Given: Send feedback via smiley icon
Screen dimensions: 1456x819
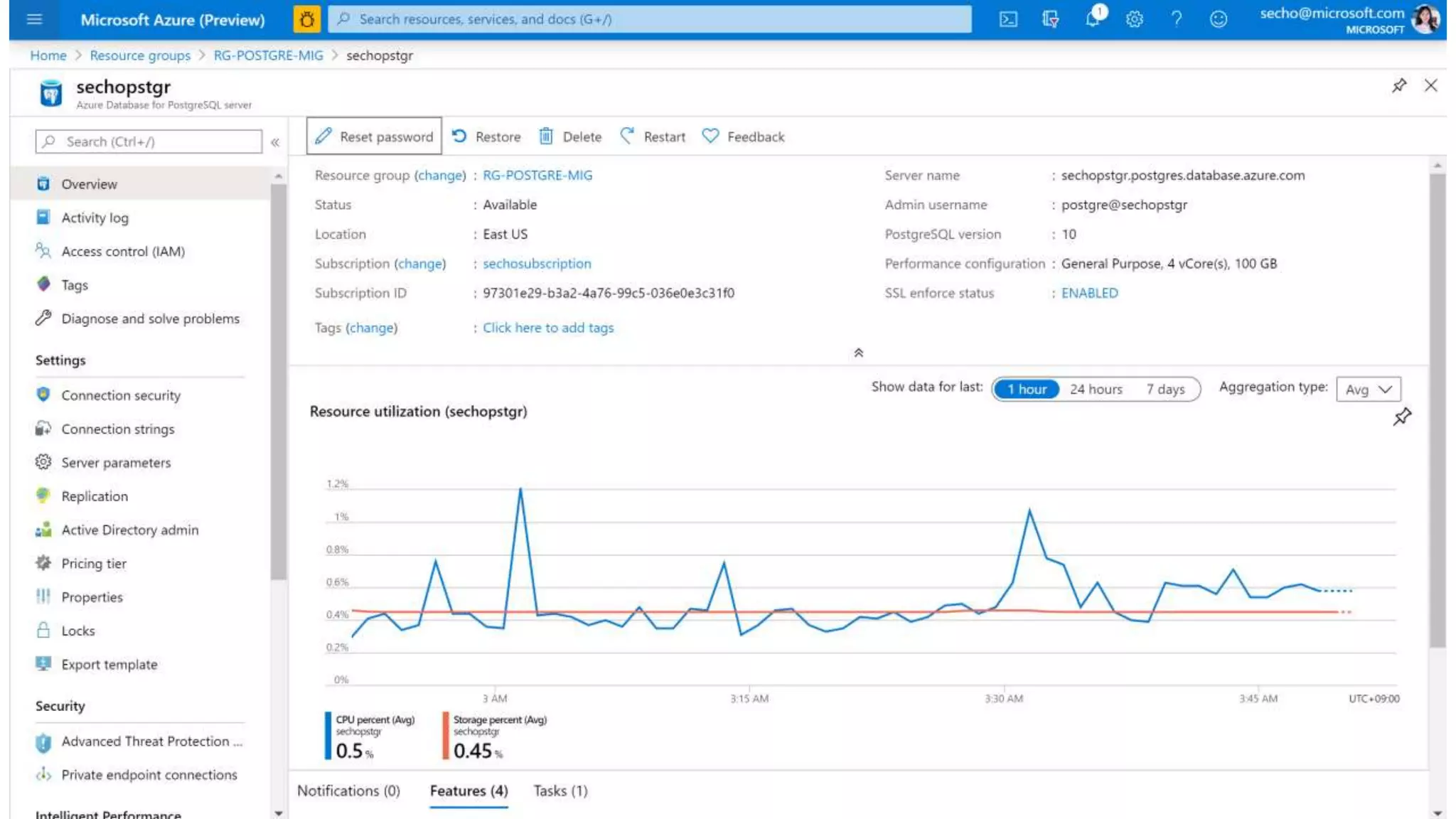Looking at the screenshot, I should tap(1219, 19).
